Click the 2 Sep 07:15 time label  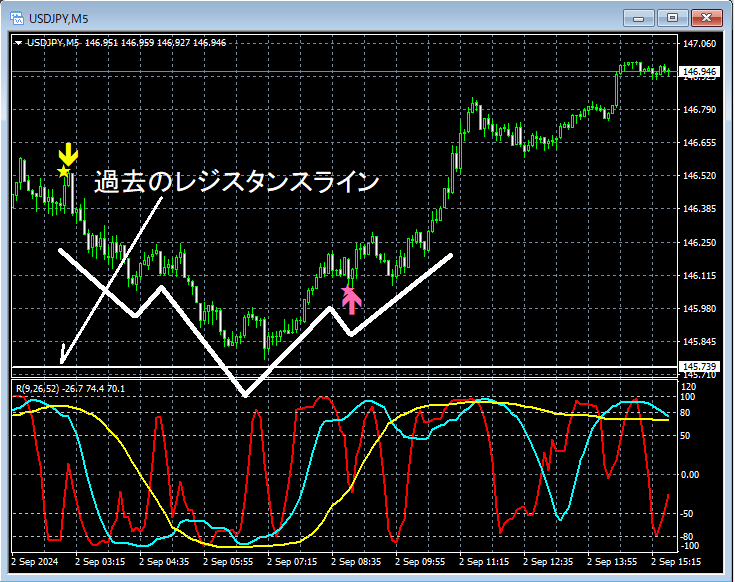tap(292, 561)
